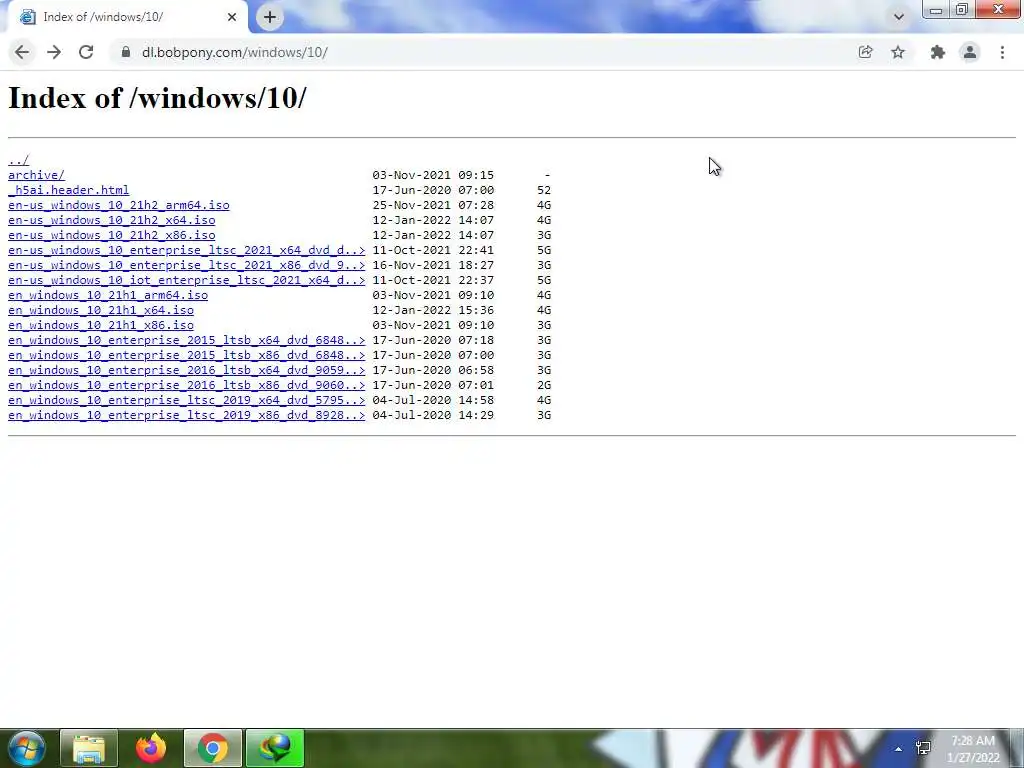Open Chrome three-dot menu
Screen dimensions: 1024x768
coord(1002,52)
